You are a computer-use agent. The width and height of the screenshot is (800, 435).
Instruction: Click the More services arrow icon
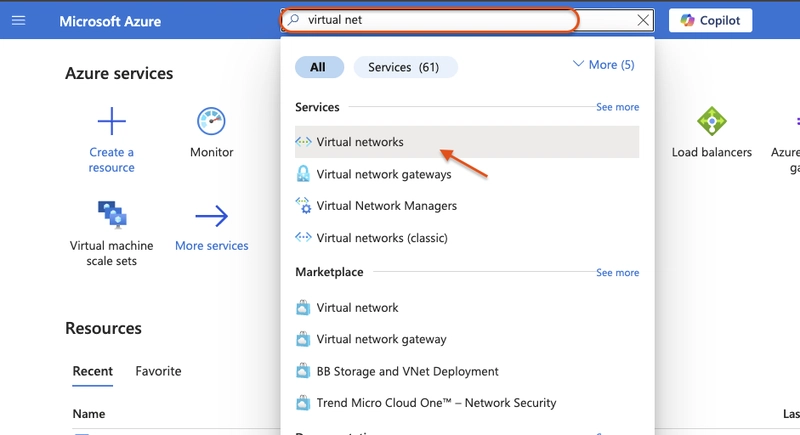pos(211,216)
